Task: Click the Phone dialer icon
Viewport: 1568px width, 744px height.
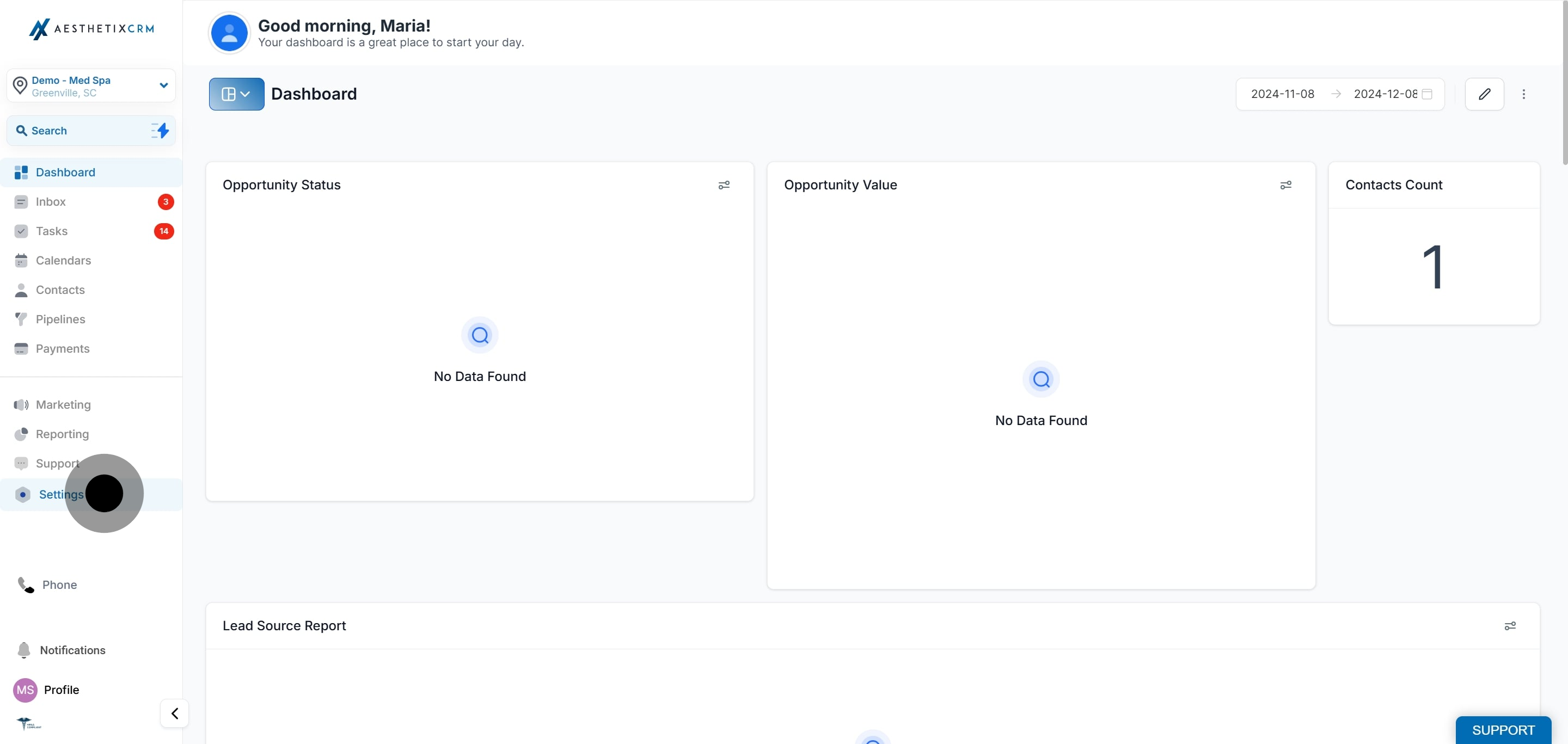Action: 26,585
